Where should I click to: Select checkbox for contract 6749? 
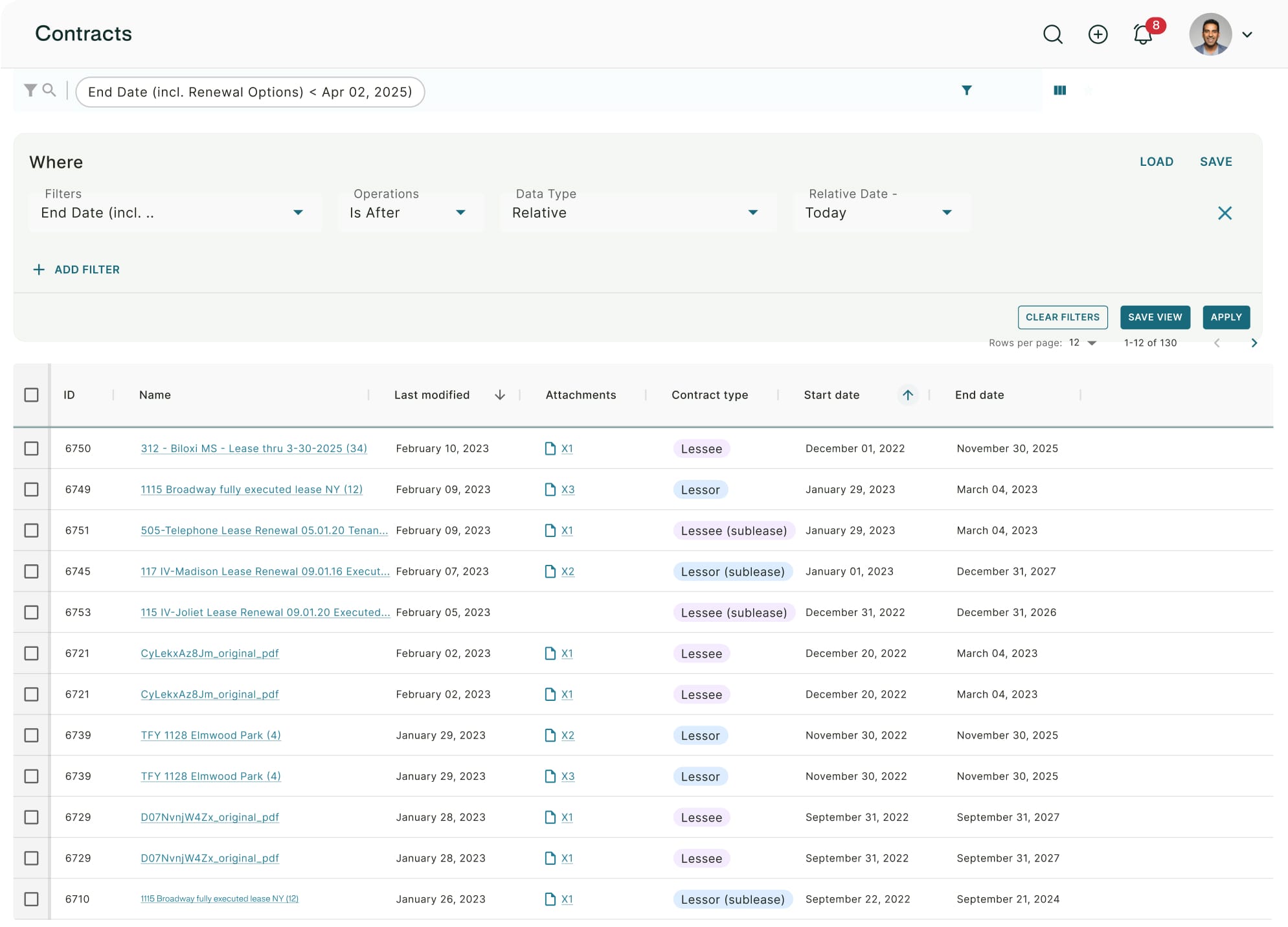coord(31,490)
